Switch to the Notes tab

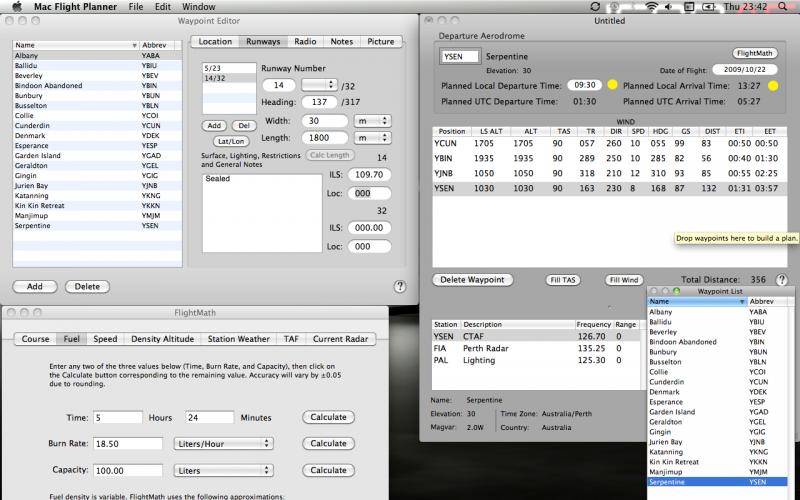click(341, 41)
